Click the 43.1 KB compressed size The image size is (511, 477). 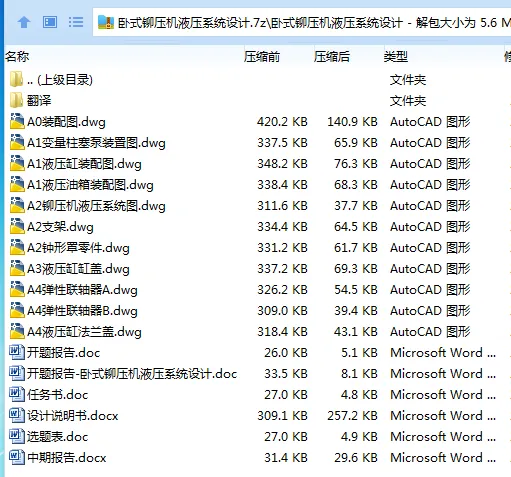point(356,332)
